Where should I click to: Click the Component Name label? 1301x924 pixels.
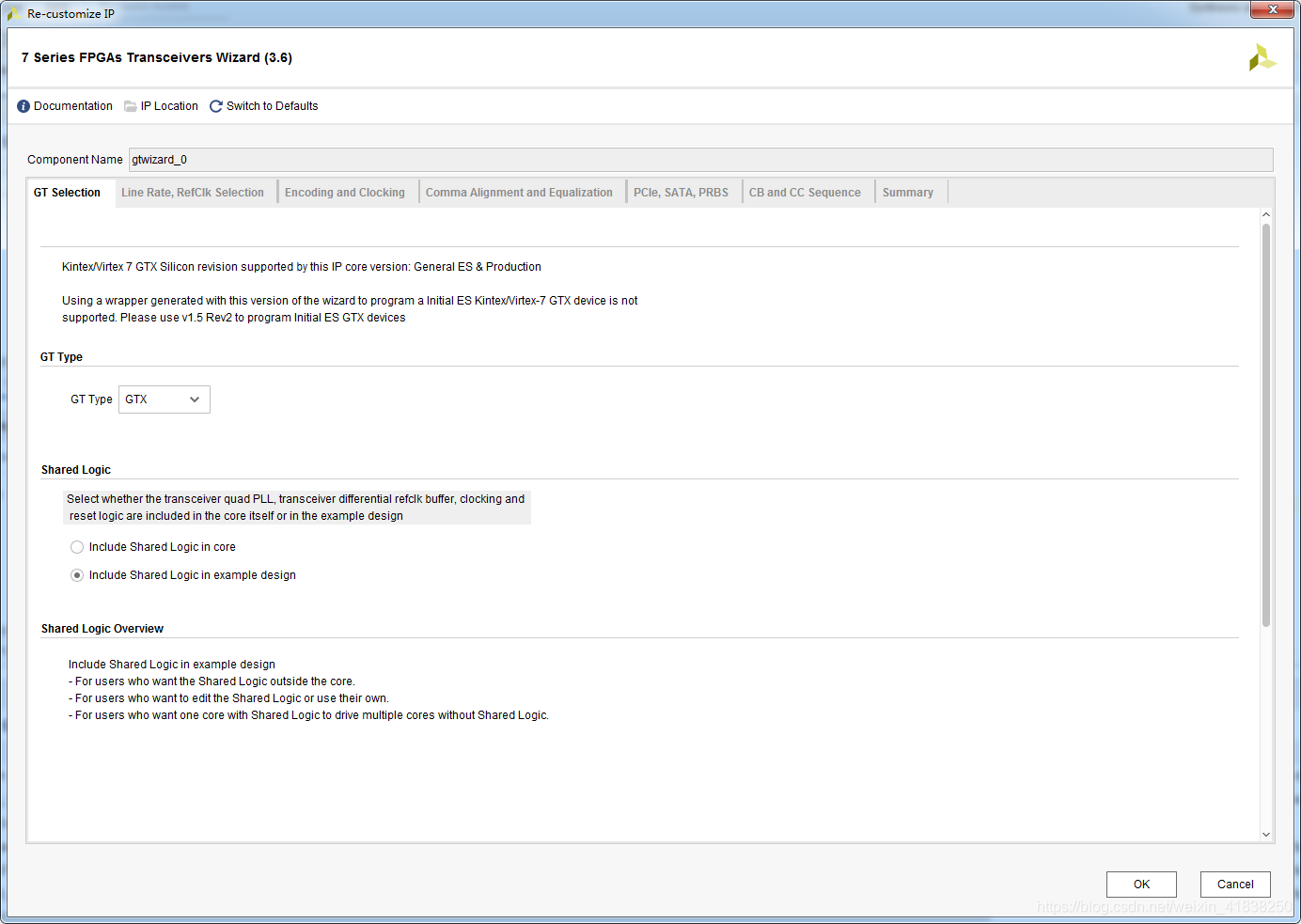click(x=75, y=160)
